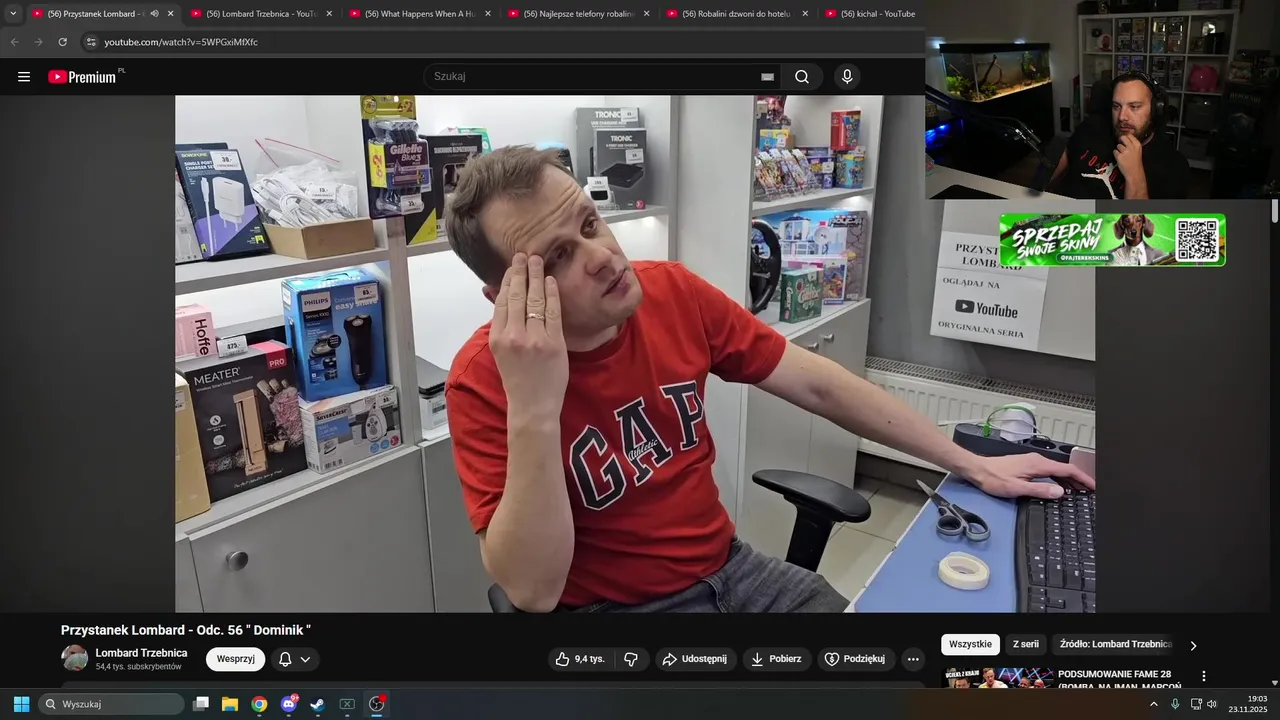Open Lombard Trzebnica channel name link
This screenshot has width=1280, height=720.
click(141, 653)
